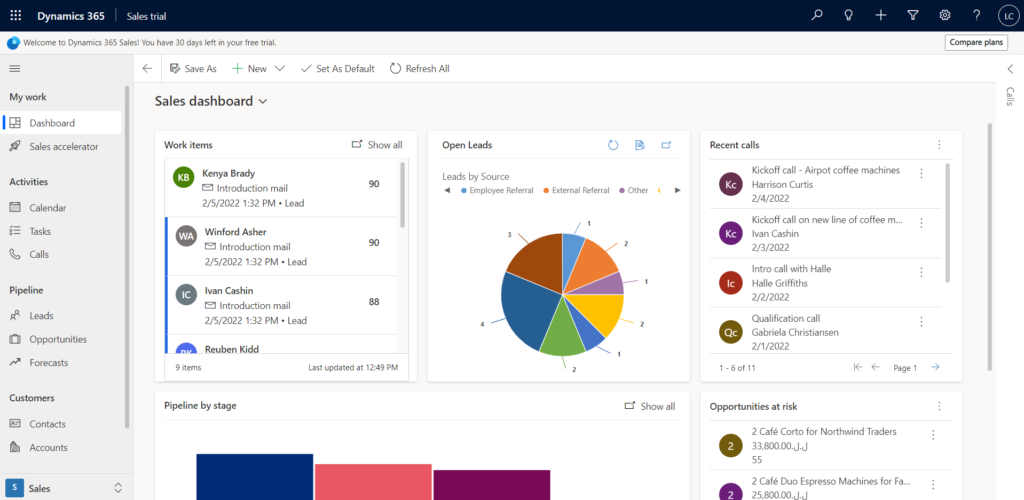Click the Dynamics 365 title

[71, 16]
